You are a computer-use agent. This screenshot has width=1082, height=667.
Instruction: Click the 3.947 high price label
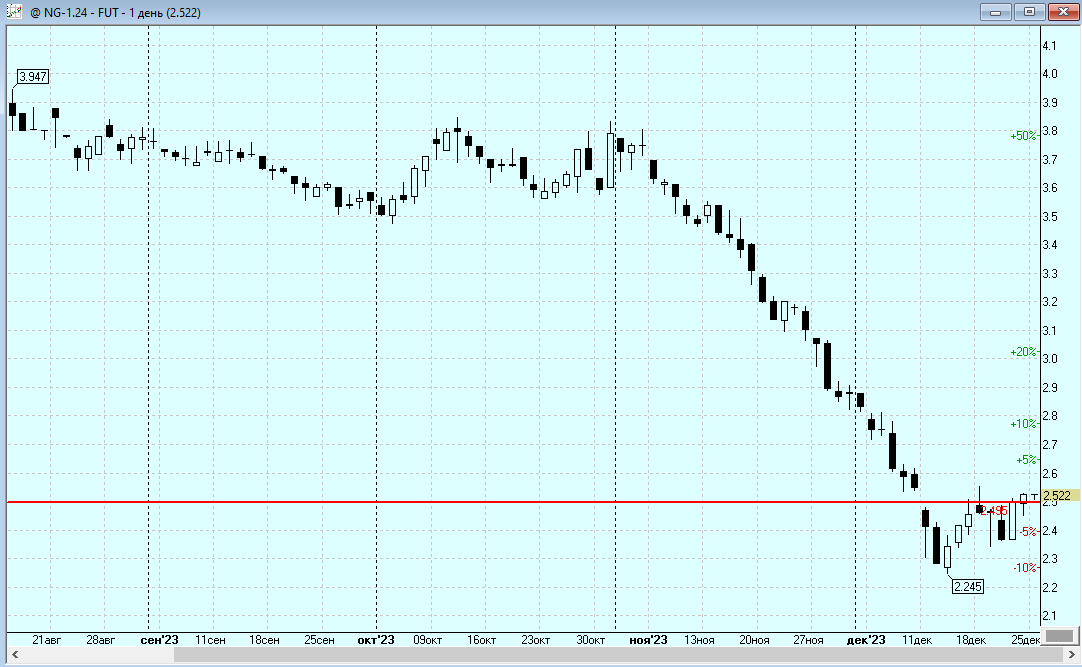pyautogui.click(x=33, y=77)
